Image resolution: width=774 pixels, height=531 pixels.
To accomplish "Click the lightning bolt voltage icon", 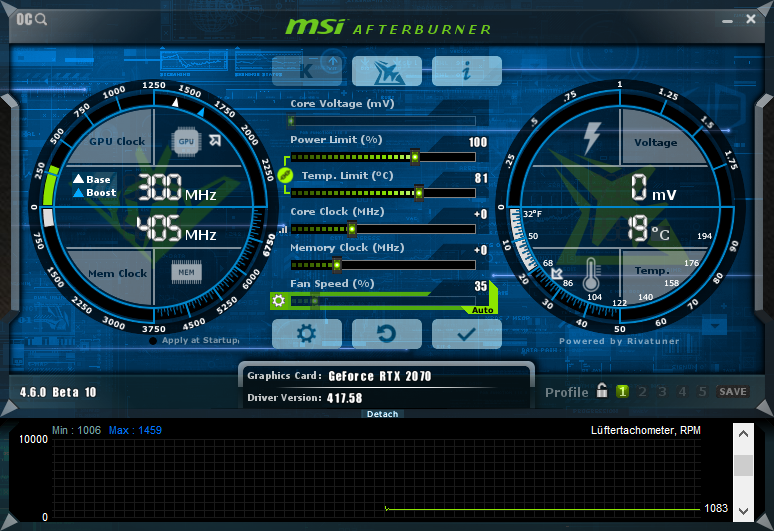I will 592,138.
